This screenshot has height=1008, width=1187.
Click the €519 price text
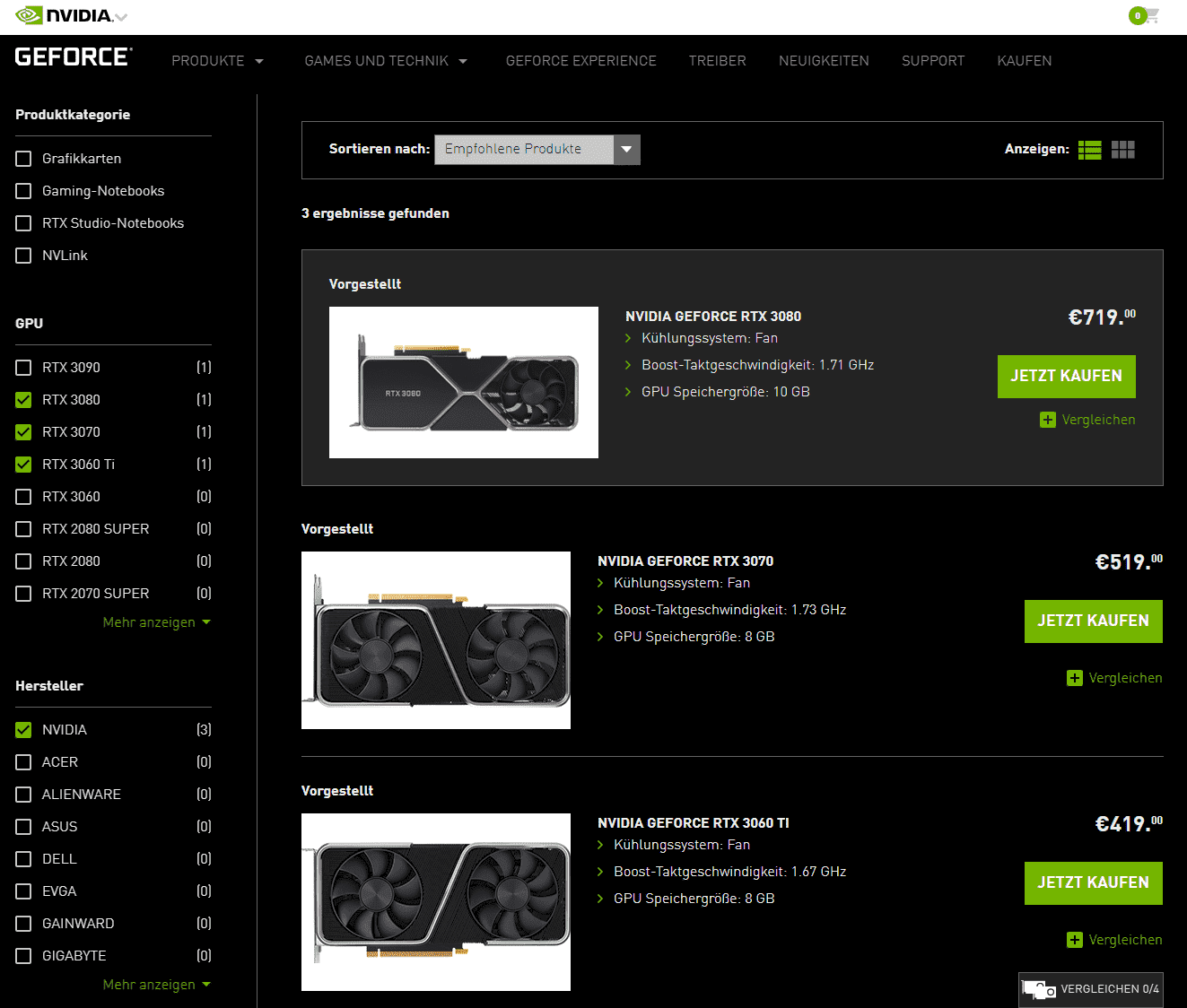coord(1129,561)
